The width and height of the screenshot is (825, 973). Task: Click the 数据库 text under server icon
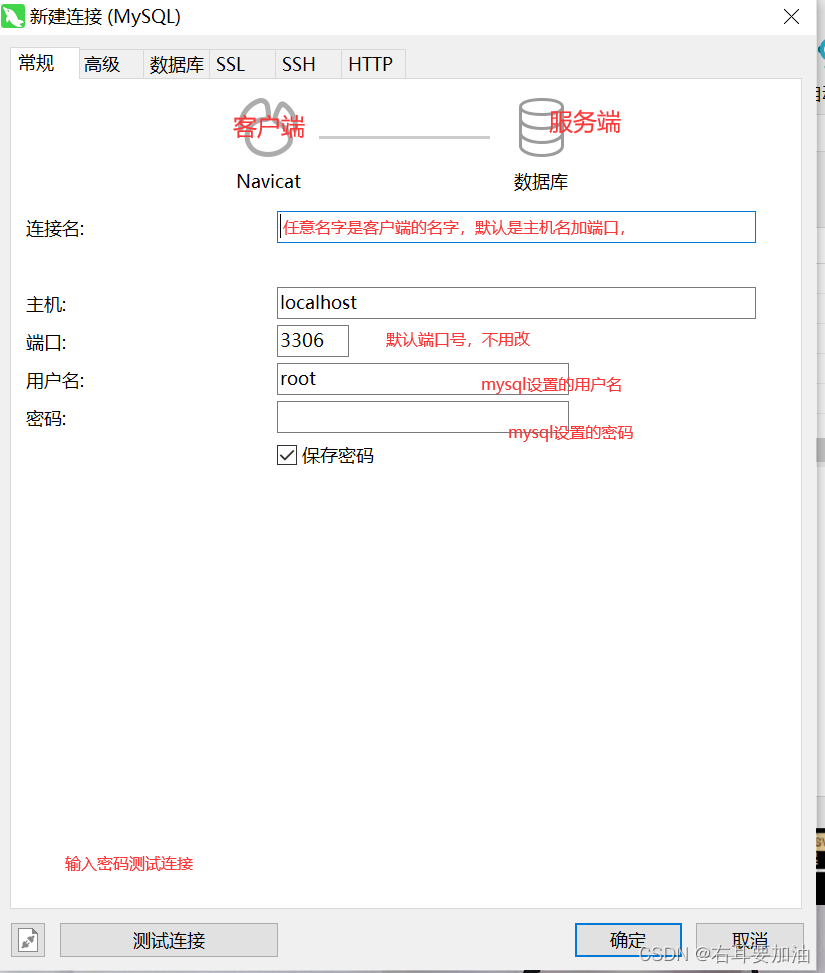(x=541, y=182)
